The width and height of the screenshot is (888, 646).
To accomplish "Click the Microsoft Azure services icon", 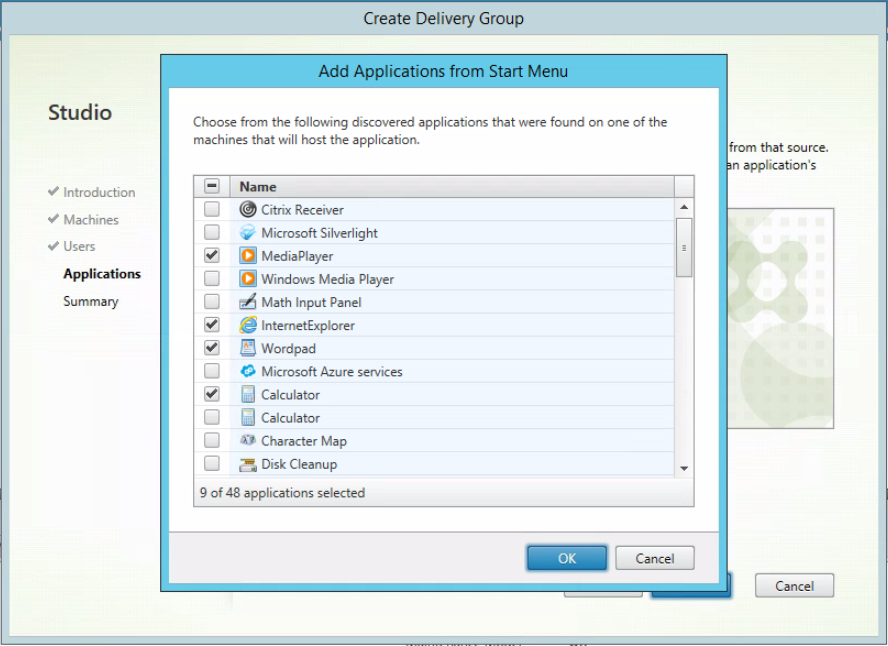I will pyautogui.click(x=247, y=371).
